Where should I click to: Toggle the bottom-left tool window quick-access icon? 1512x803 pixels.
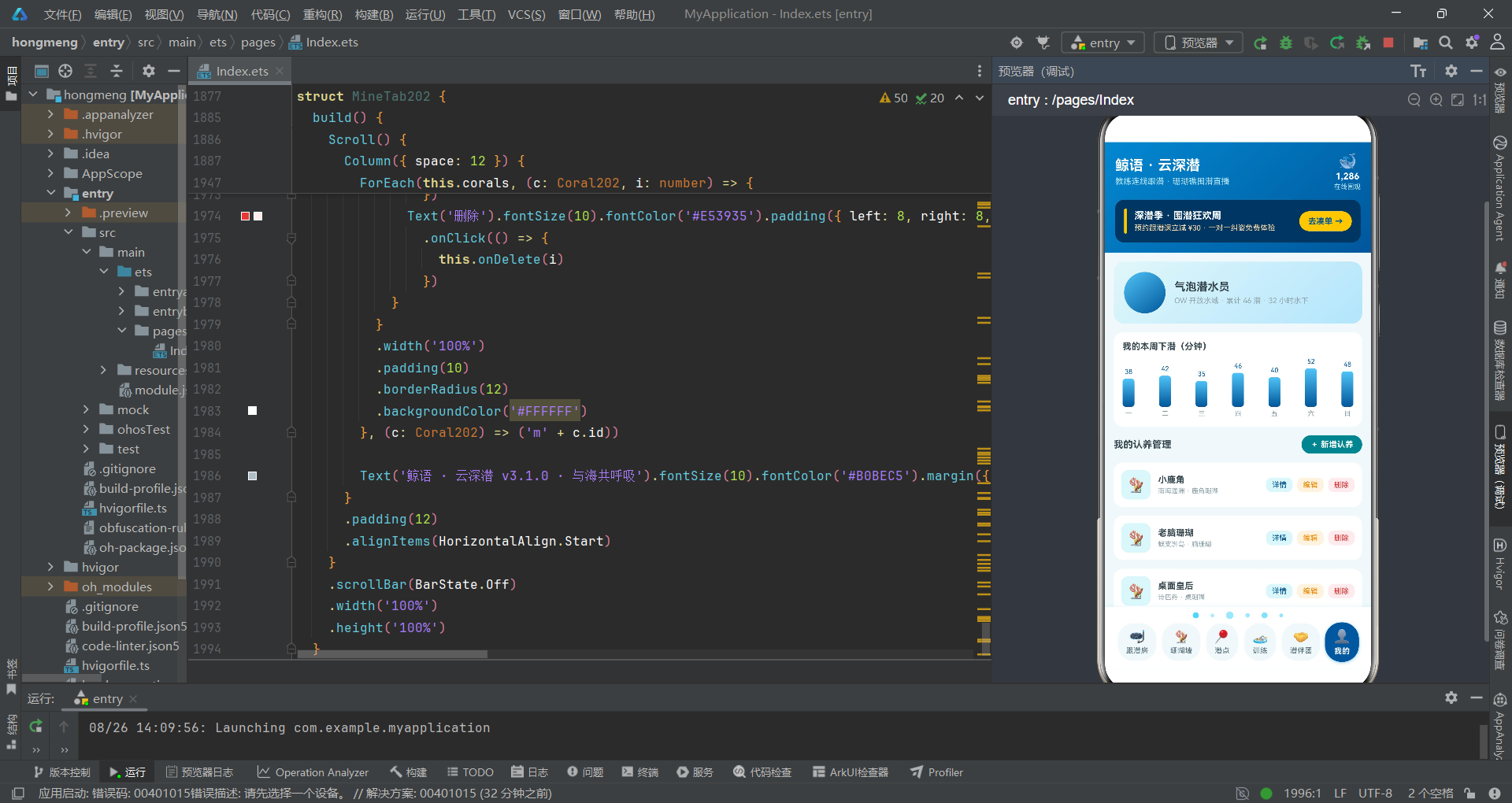point(18,793)
